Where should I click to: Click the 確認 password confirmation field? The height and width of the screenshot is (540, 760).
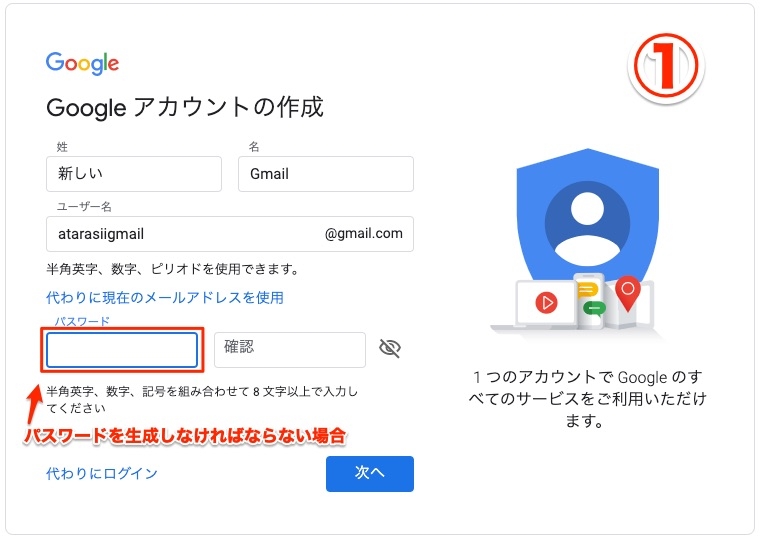coord(289,349)
